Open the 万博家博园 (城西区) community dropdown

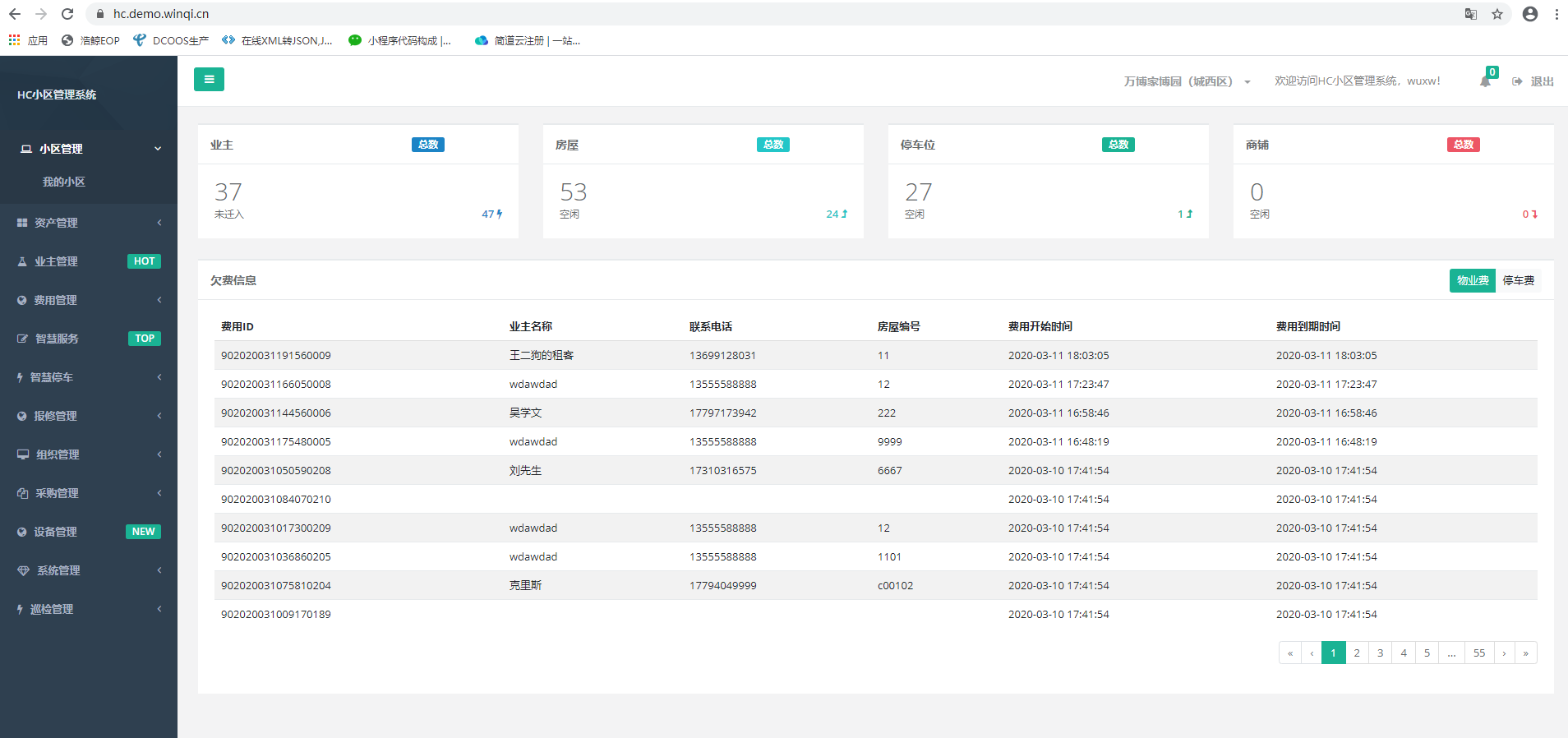1187,81
